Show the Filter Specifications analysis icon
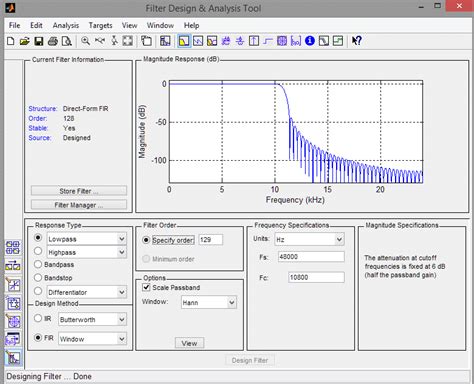 pyautogui.click(x=165, y=41)
